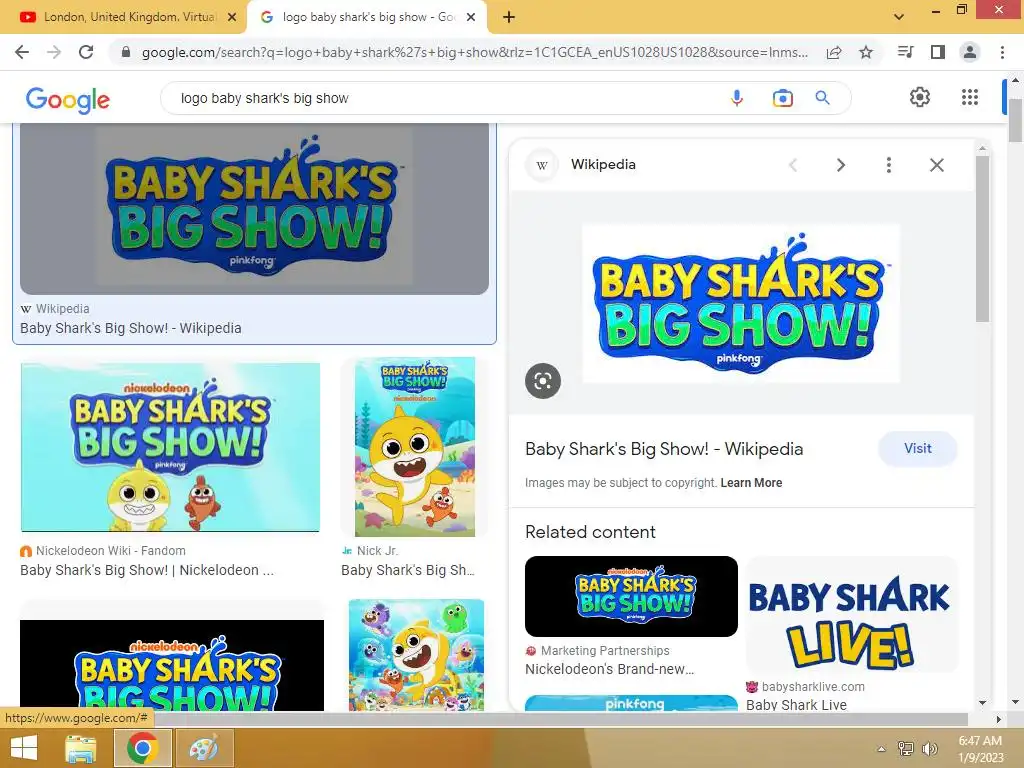
Task: Open the Nick Jr. poster result image
Action: tap(415, 447)
